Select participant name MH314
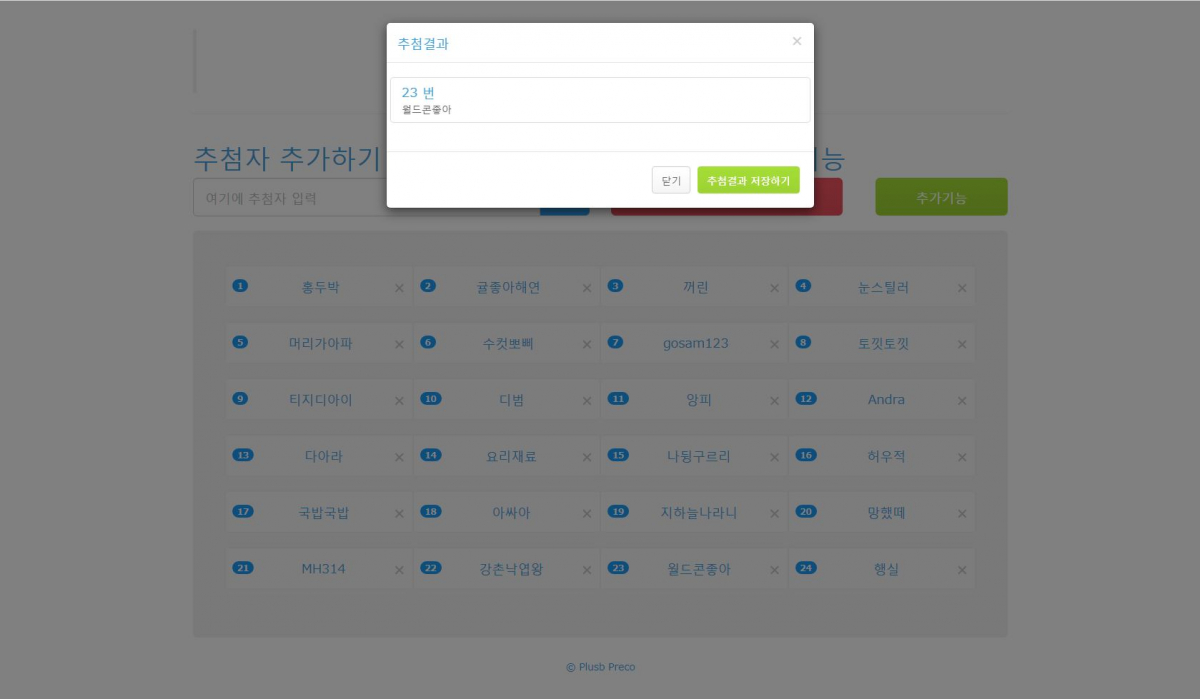Image resolution: width=1200 pixels, height=699 pixels. pyautogui.click(x=323, y=569)
